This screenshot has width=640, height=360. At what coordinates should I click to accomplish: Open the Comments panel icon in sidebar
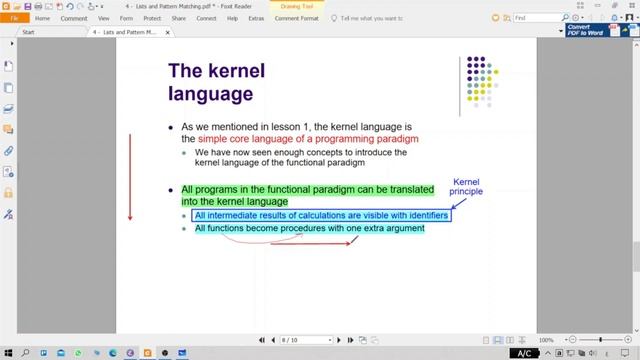(x=8, y=130)
